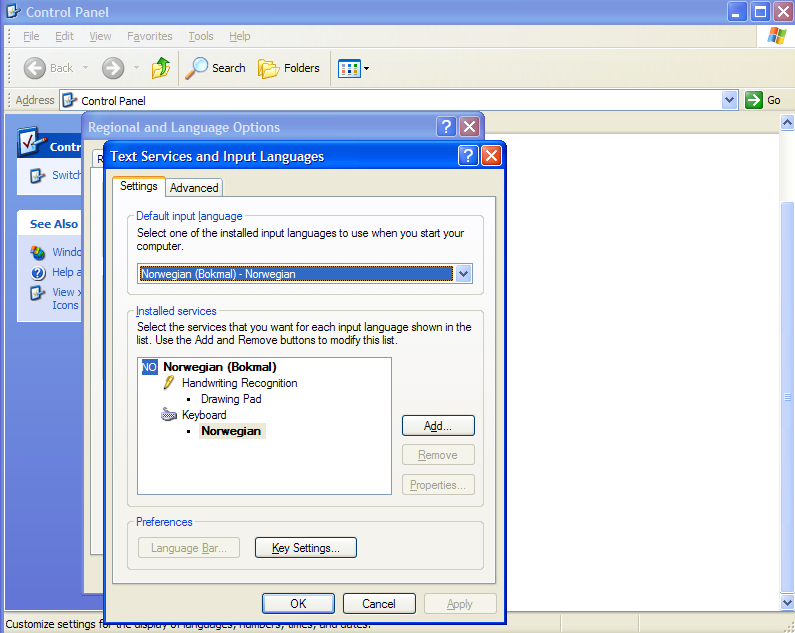Switch to the Advanced tab
The width and height of the screenshot is (795, 633).
[194, 188]
